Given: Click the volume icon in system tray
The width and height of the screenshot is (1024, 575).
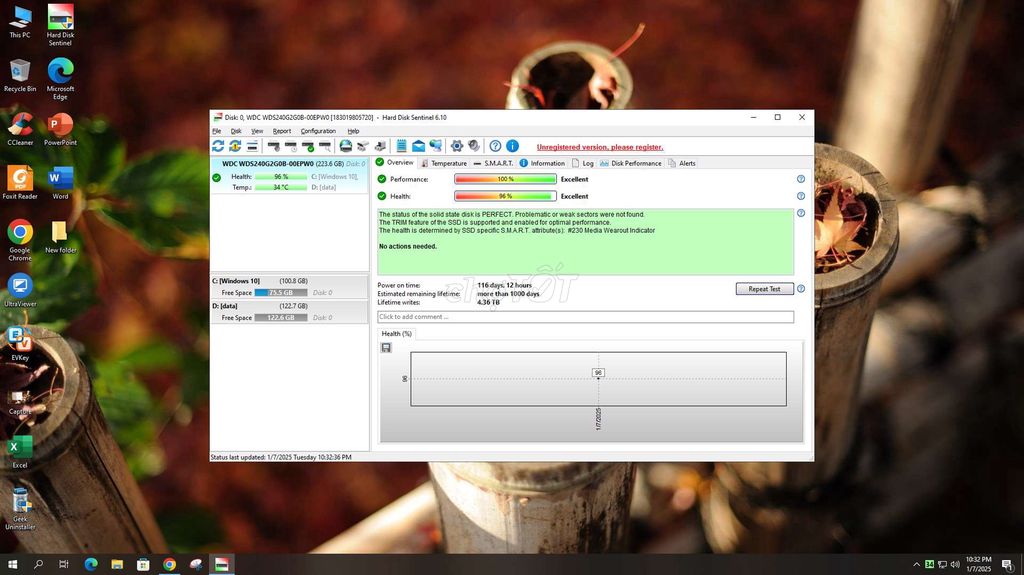Looking at the screenshot, I should pos(955,565).
